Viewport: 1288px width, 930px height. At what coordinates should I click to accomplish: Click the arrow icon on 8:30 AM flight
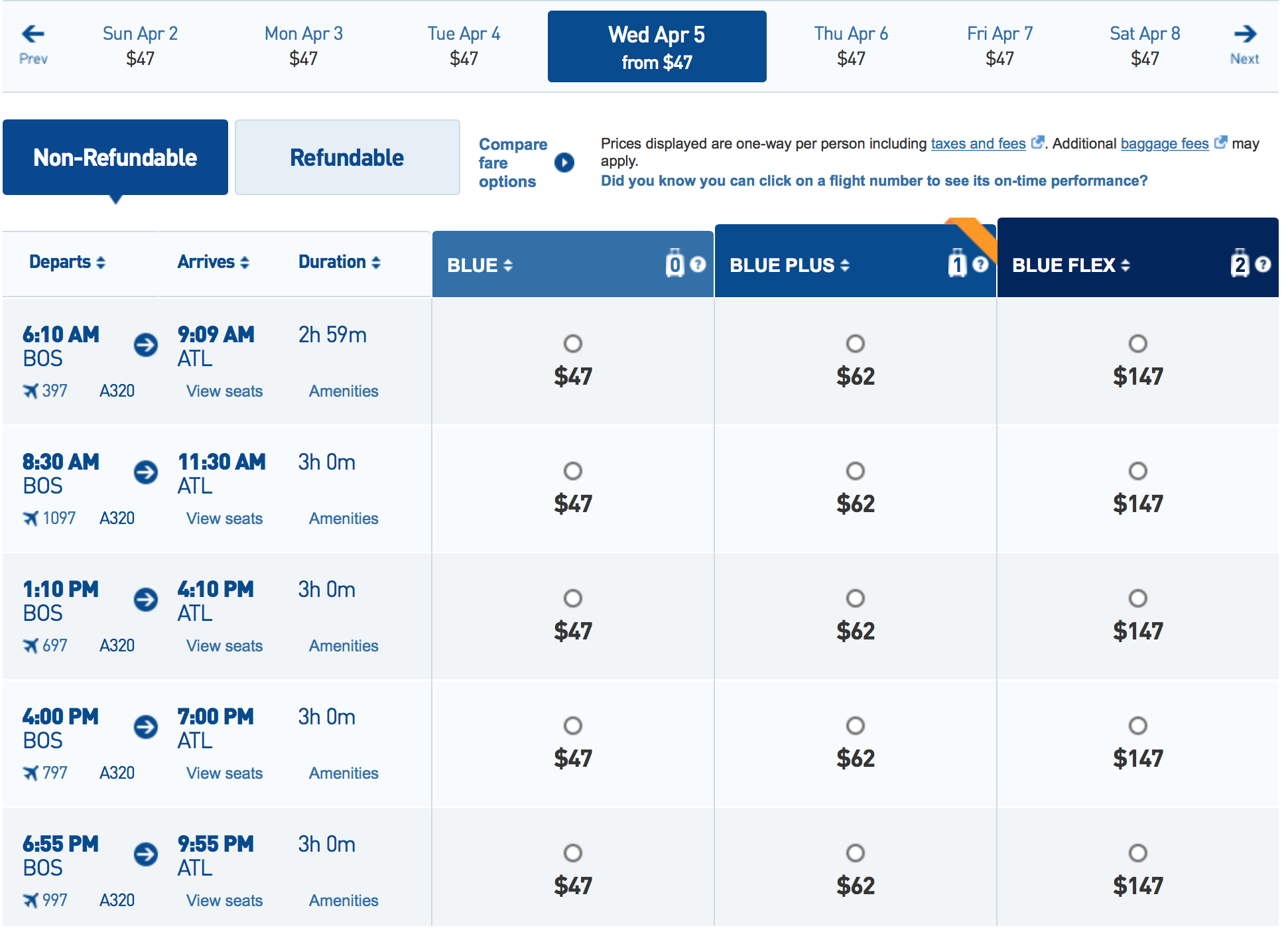146,472
